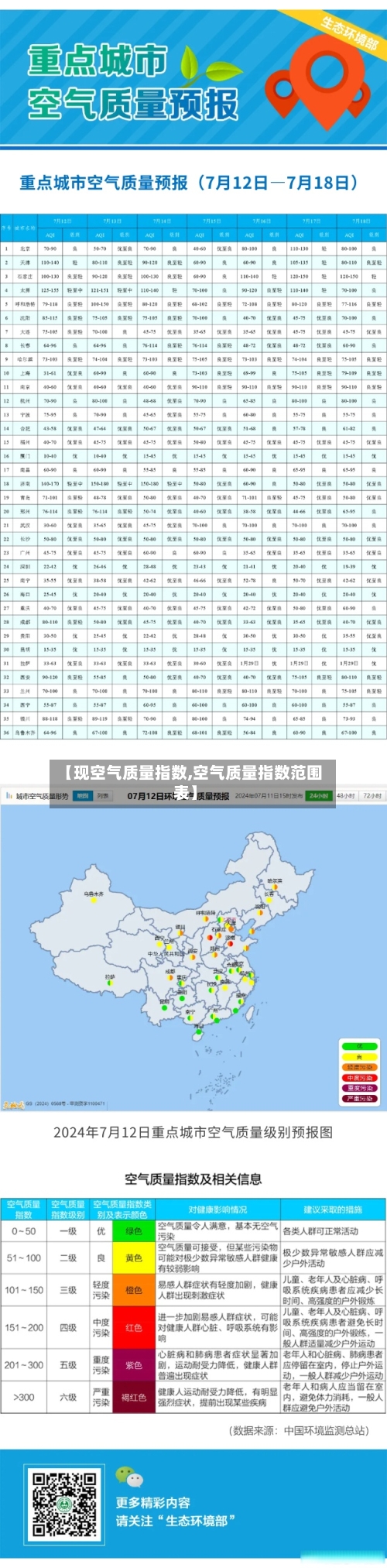Click the red 红色 cell in the AQI table

coord(134,1327)
